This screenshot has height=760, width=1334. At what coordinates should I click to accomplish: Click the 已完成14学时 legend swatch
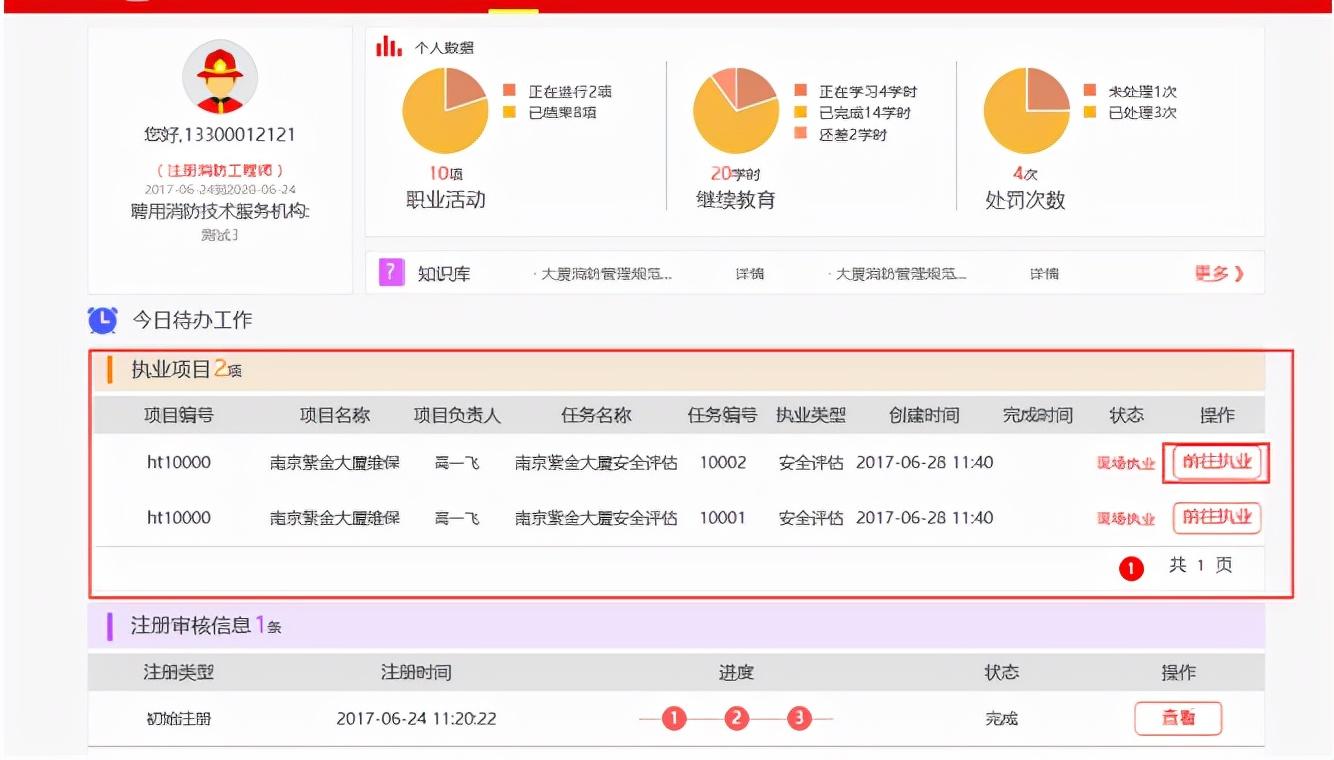801,112
